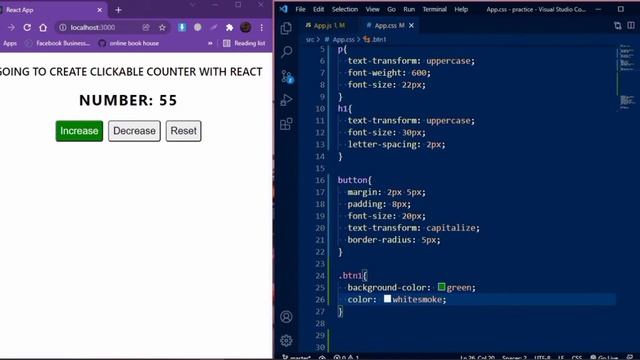Open the online book house bookmark
The width and height of the screenshot is (640, 360).
[129, 43]
